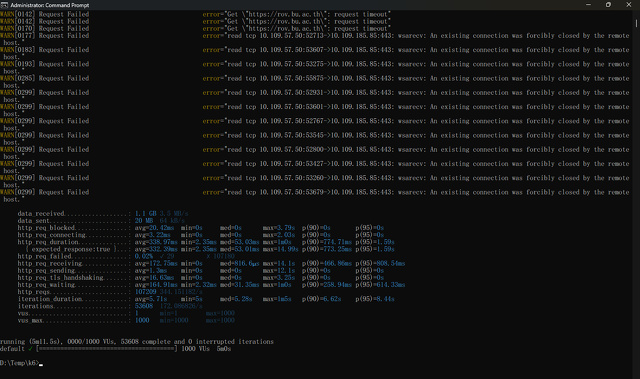Select the '107209' http_reqs count
This screenshot has width=640, height=379.
coord(145,292)
